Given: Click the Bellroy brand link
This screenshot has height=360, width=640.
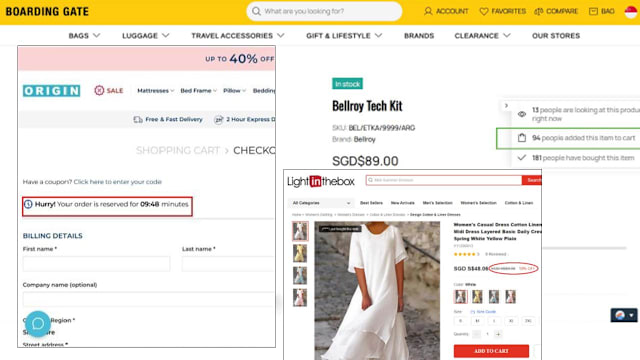Looking at the screenshot, I should [364, 139].
